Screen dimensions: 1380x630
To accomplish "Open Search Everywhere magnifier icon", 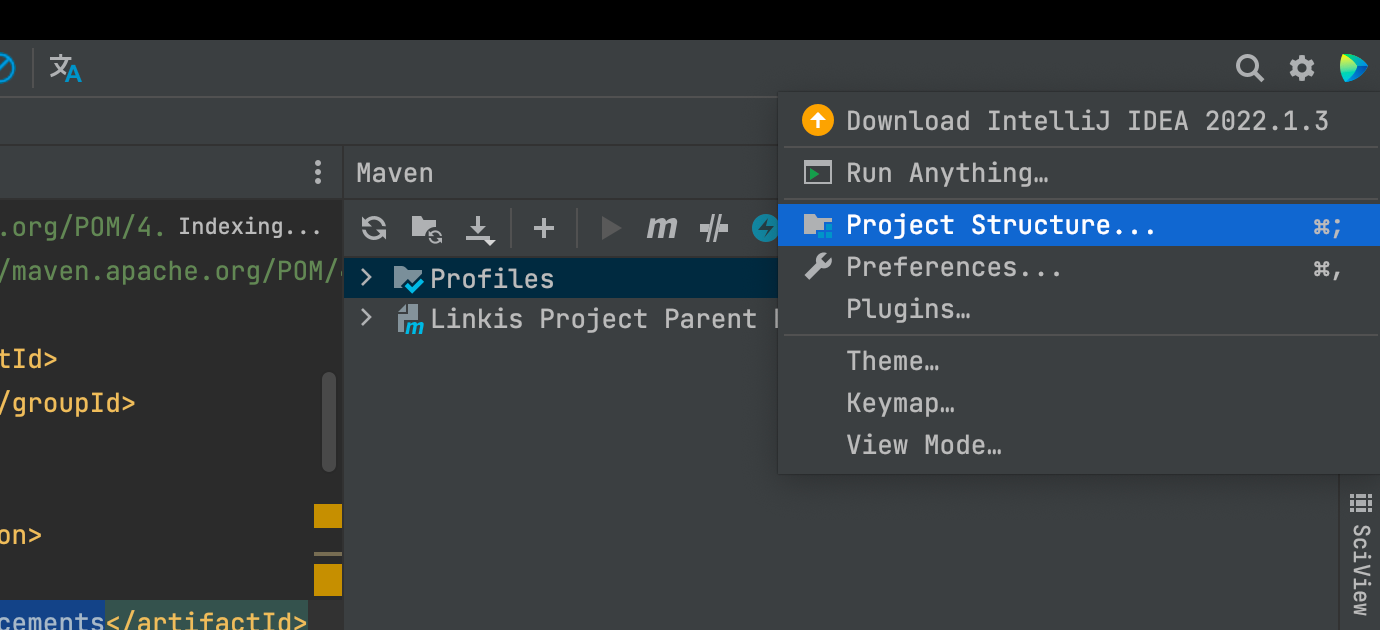I will 1249,68.
